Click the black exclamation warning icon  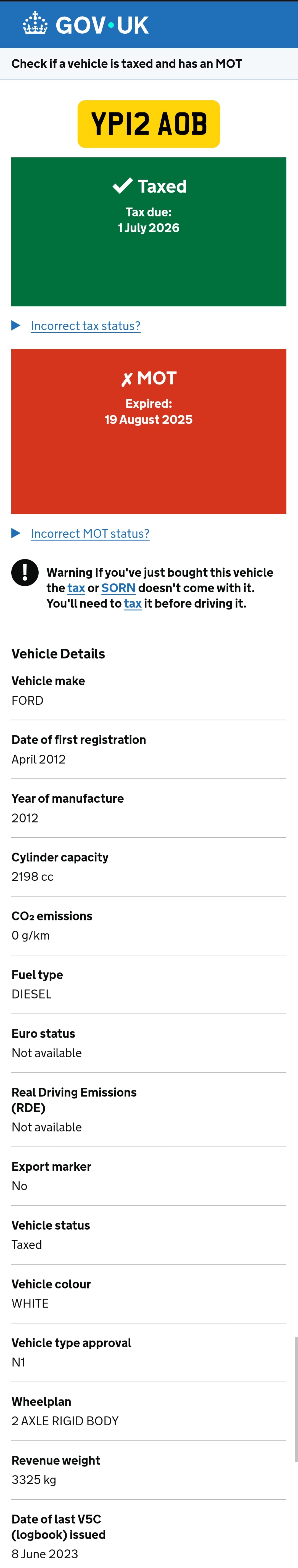[x=25, y=572]
